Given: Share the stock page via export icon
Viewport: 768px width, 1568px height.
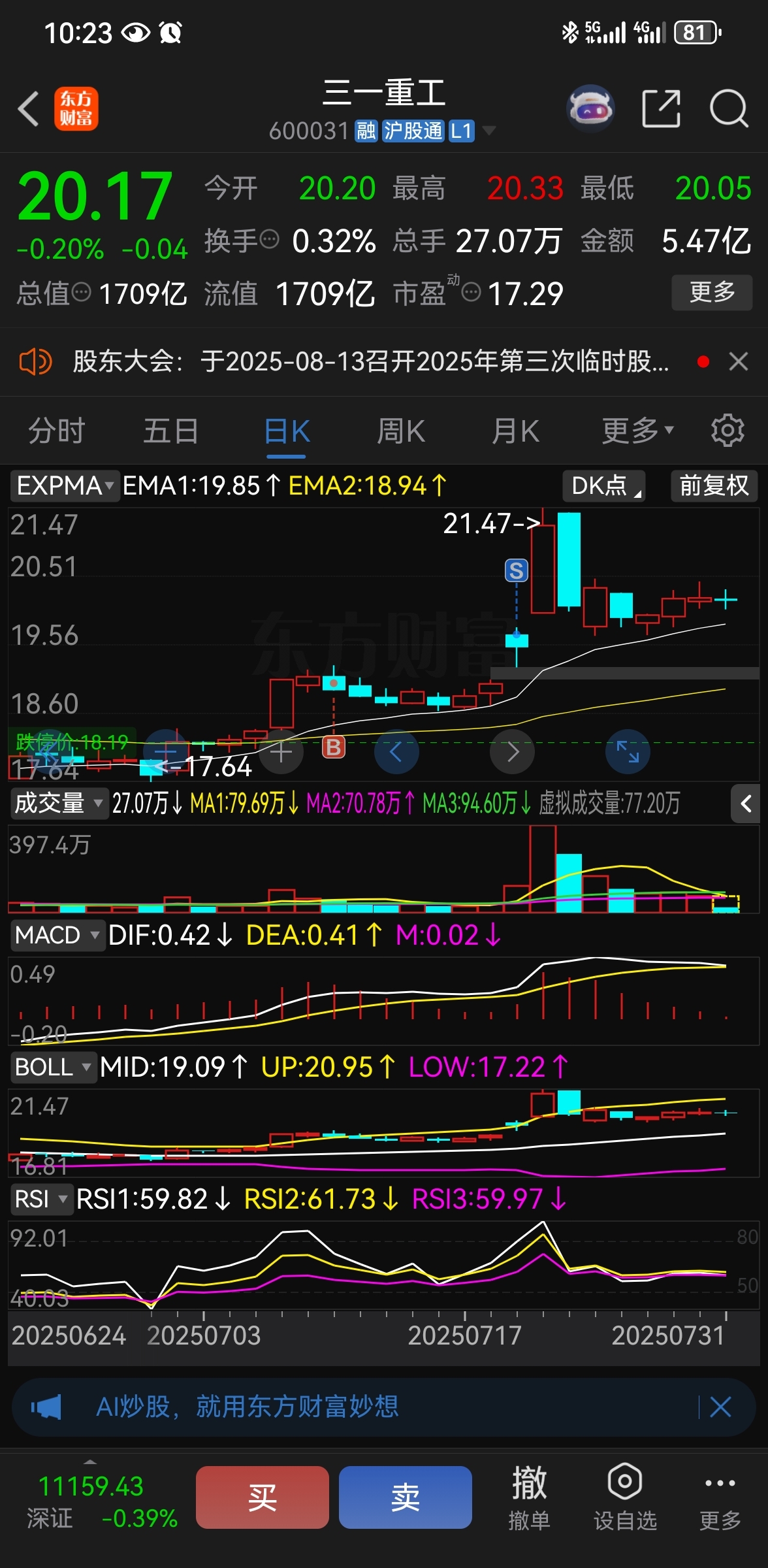Looking at the screenshot, I should [662, 108].
